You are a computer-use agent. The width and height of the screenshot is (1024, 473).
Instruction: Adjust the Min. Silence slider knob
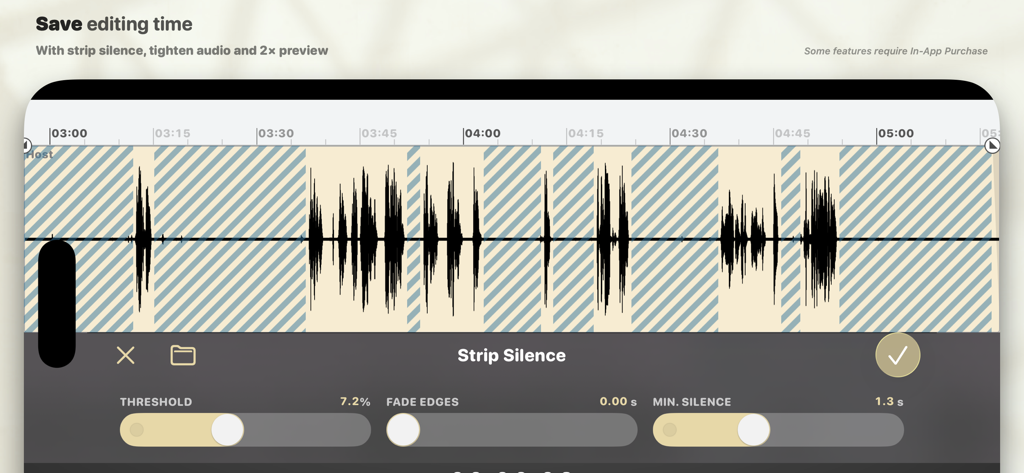pos(754,429)
